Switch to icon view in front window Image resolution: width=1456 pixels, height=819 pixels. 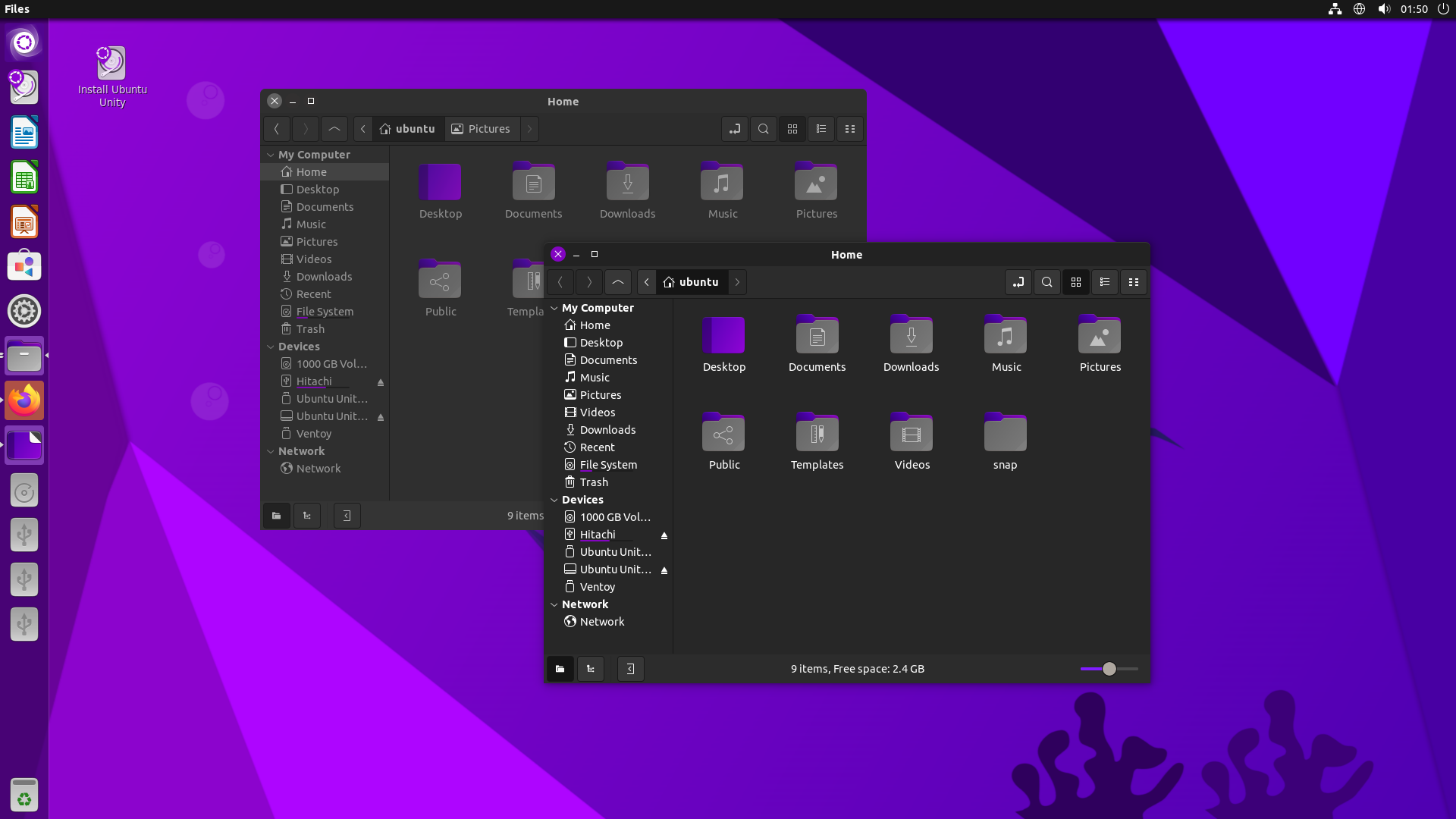tap(1075, 282)
